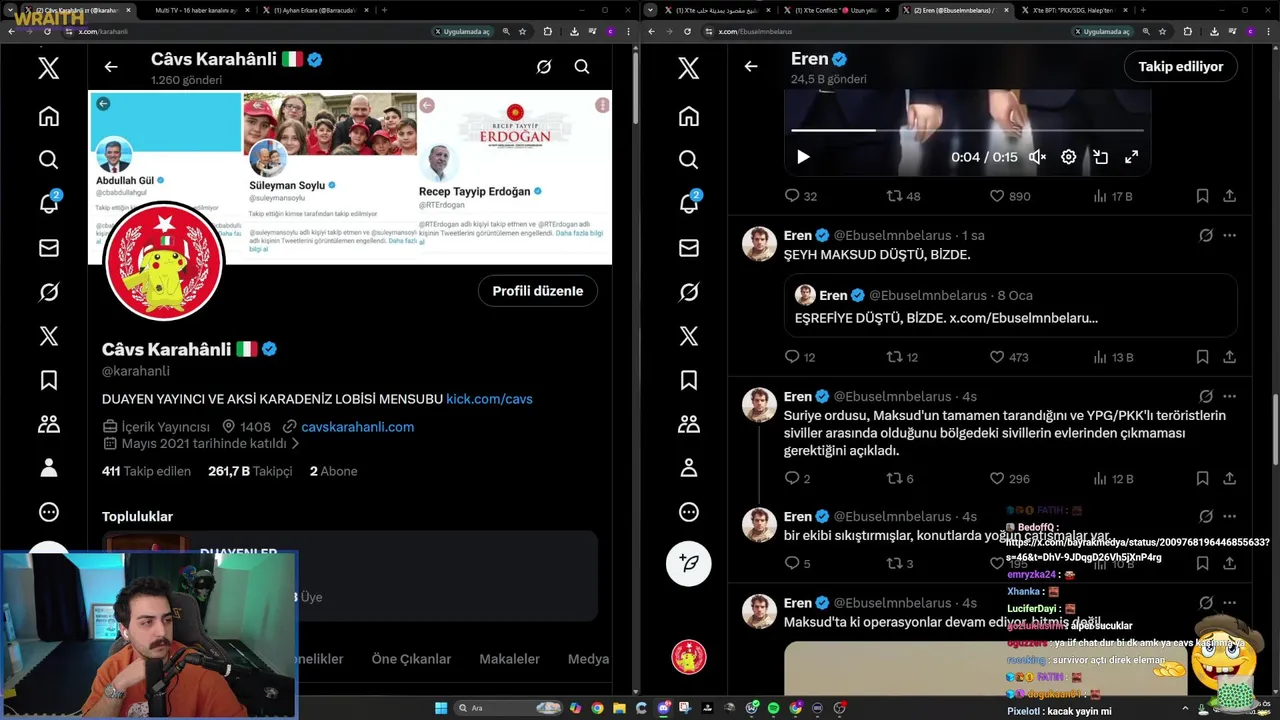Open kick.com/cavs link in bio
1280x720 pixels.
pos(489,399)
